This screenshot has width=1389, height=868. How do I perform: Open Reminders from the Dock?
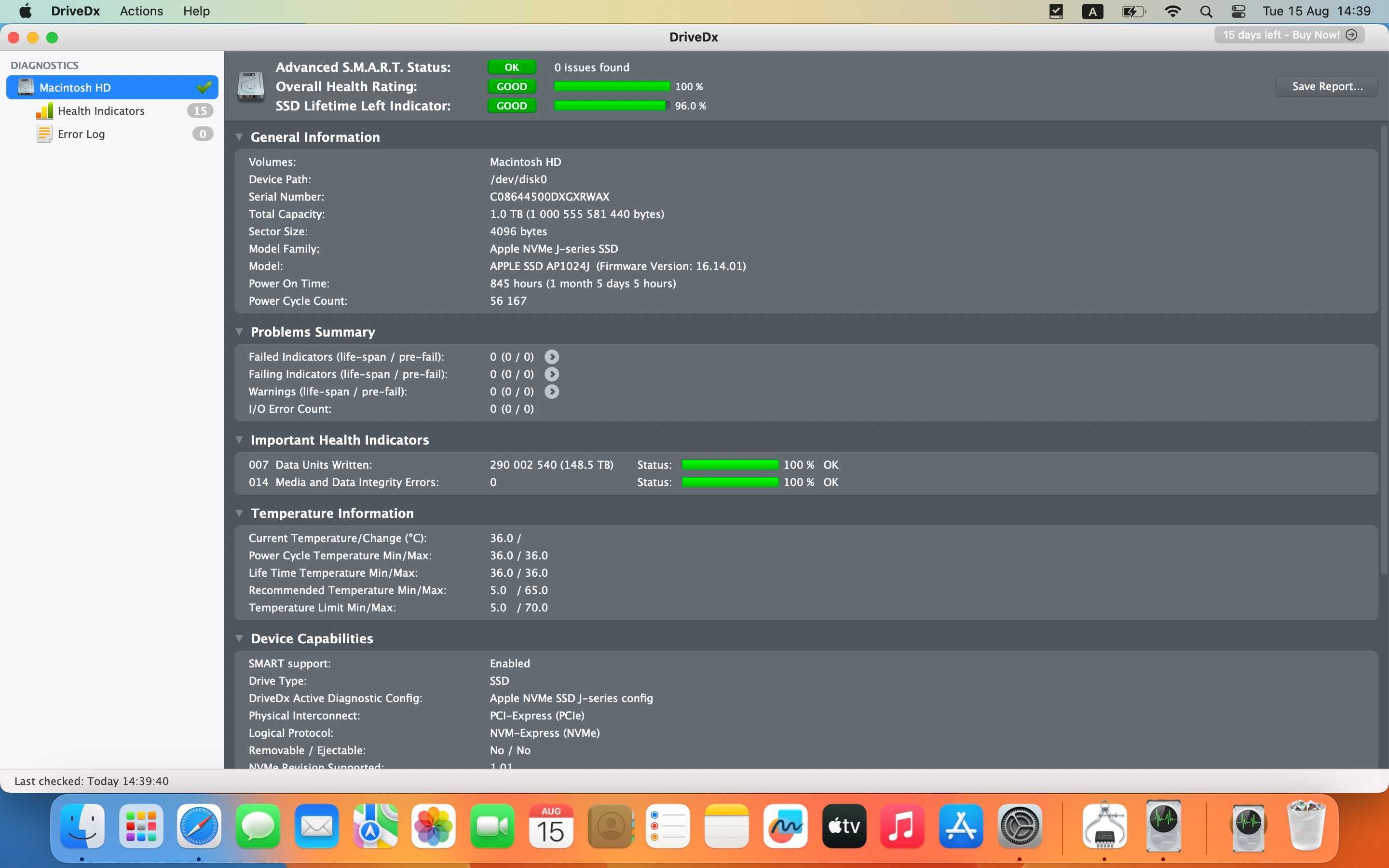click(667, 826)
